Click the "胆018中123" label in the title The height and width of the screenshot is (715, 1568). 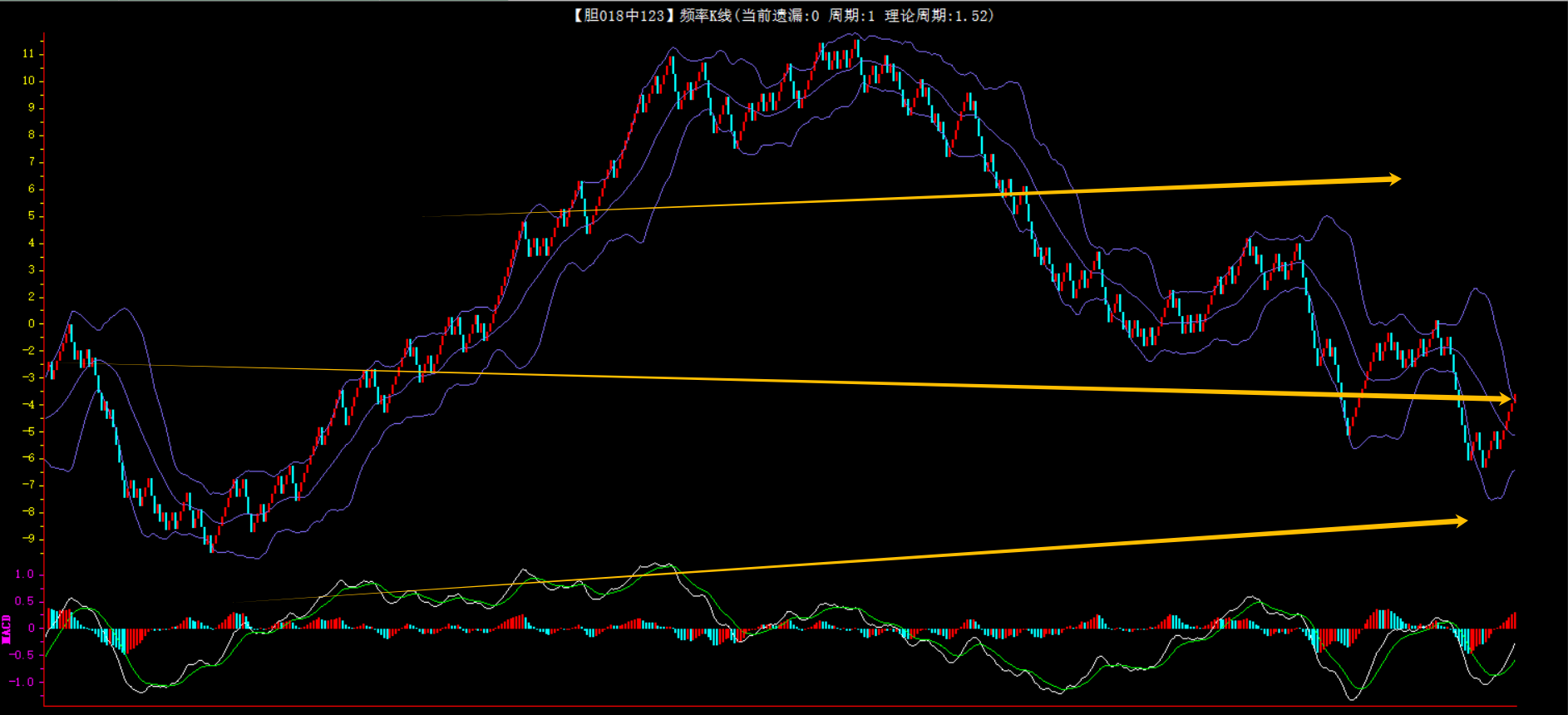624,15
